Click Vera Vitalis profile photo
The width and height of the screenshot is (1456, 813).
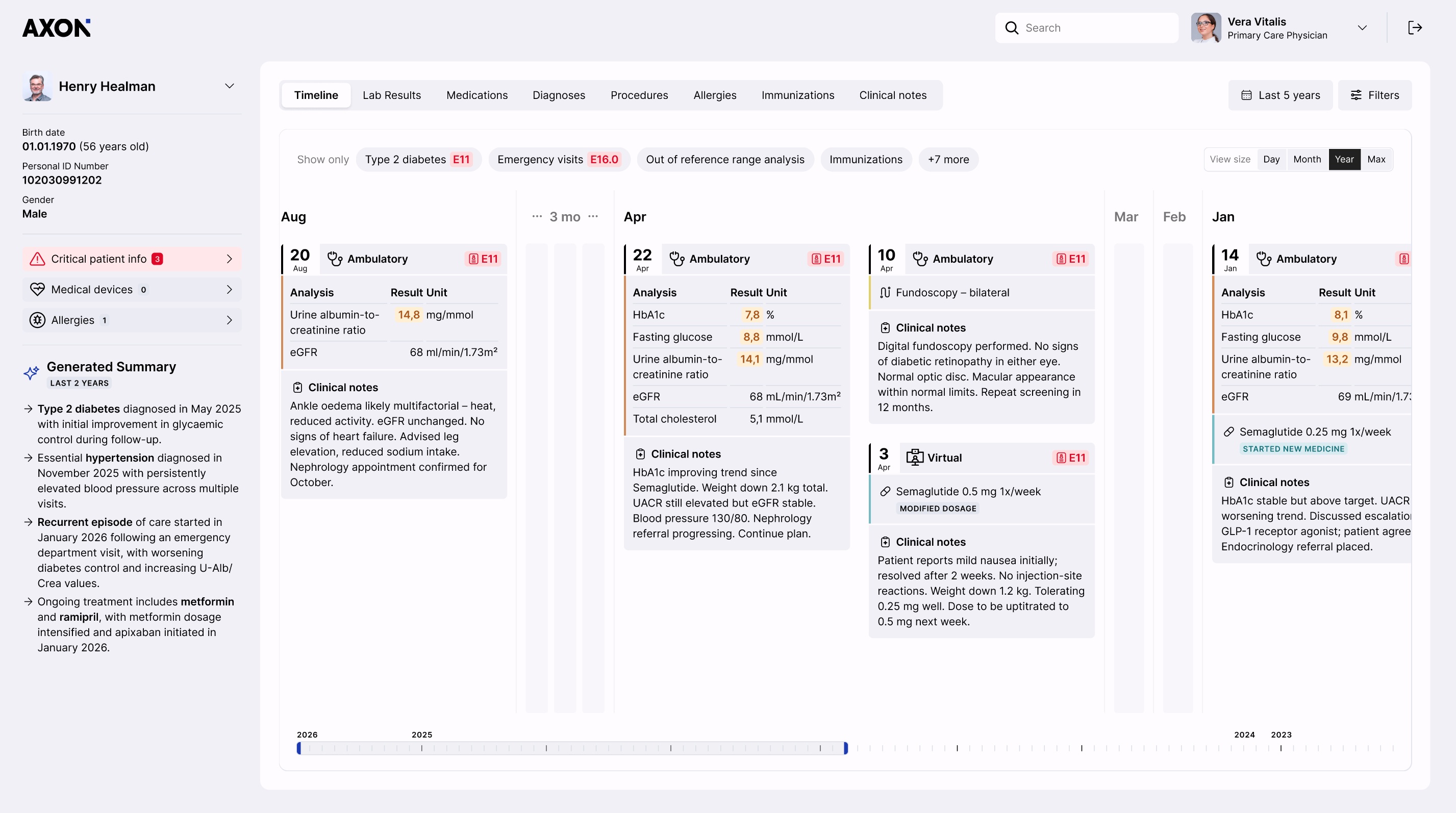coord(1206,28)
